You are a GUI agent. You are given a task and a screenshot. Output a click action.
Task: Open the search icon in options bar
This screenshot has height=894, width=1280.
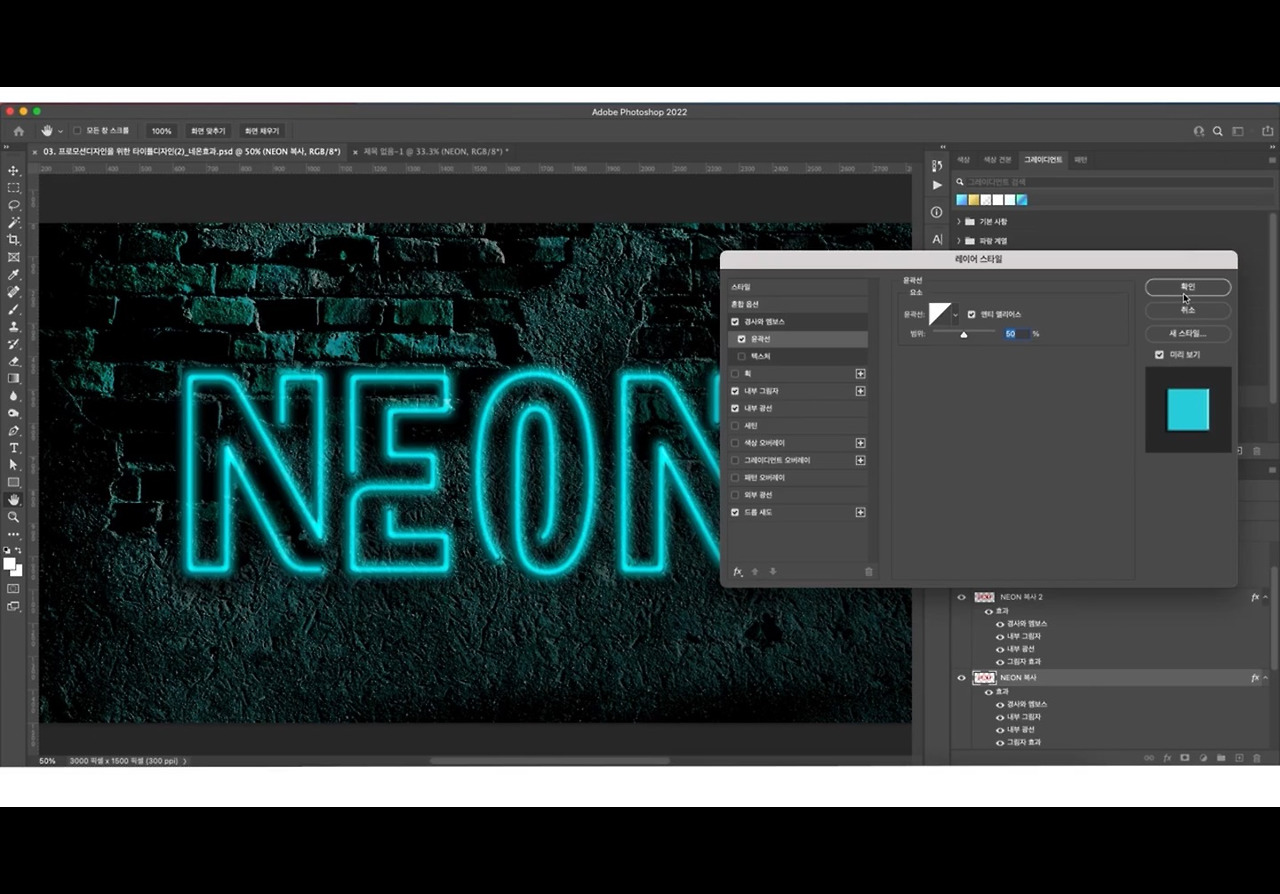coord(1217,131)
